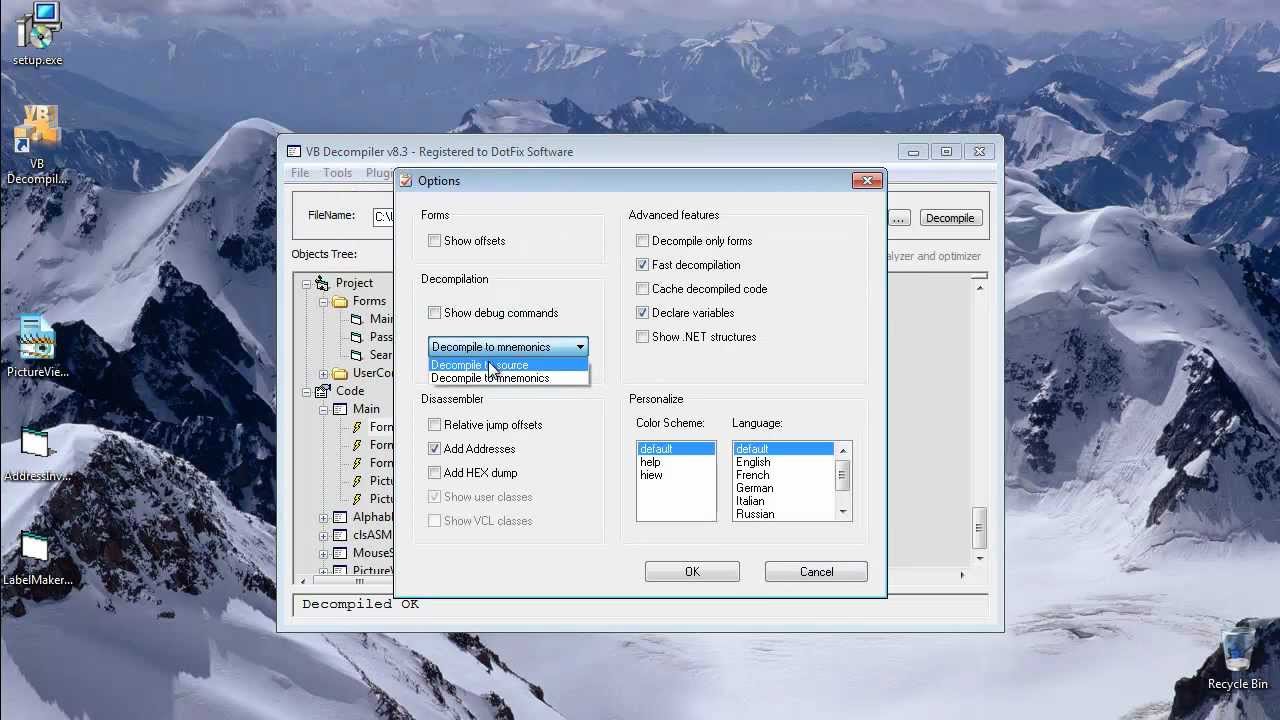Uncheck the Add Addresses checkbox

point(434,449)
